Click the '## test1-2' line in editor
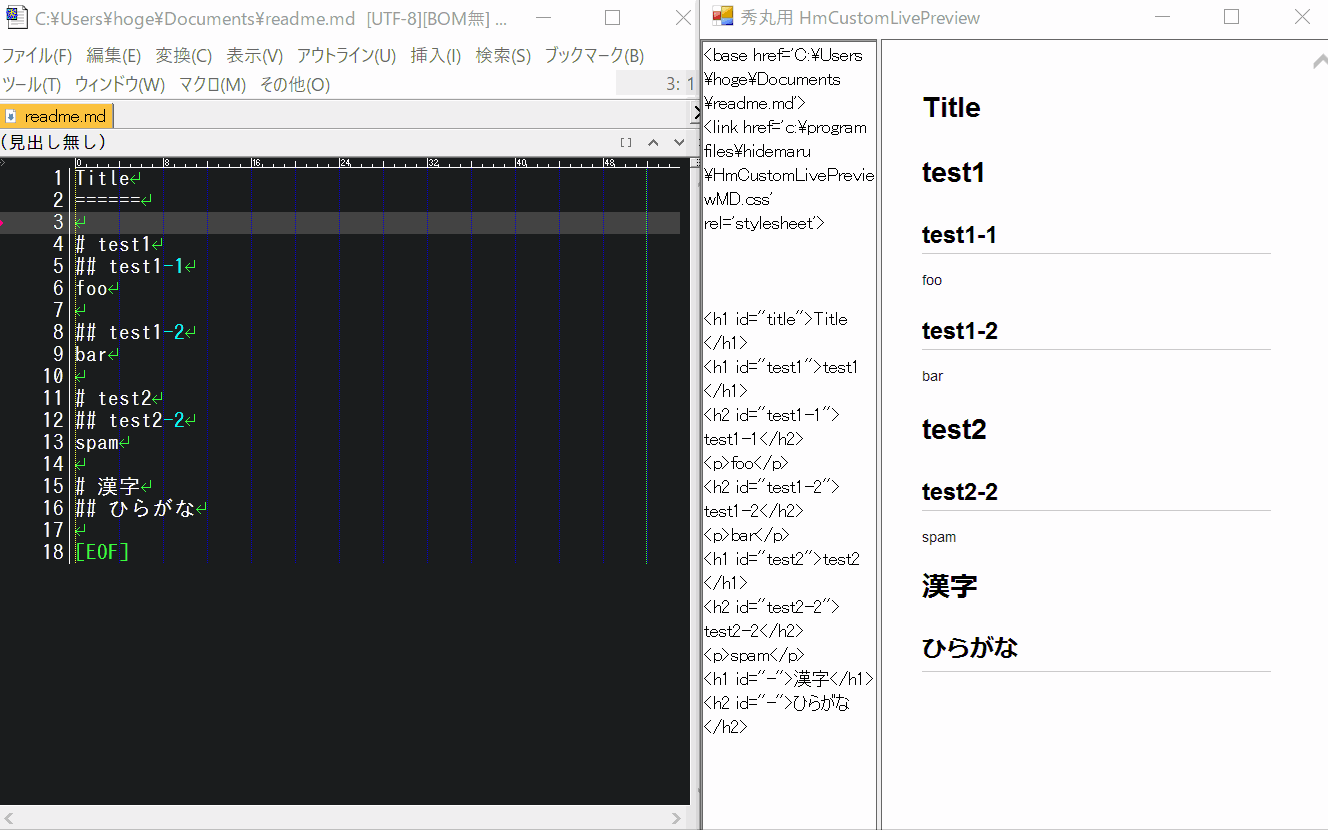This screenshot has height=830, width=1328. click(130, 333)
